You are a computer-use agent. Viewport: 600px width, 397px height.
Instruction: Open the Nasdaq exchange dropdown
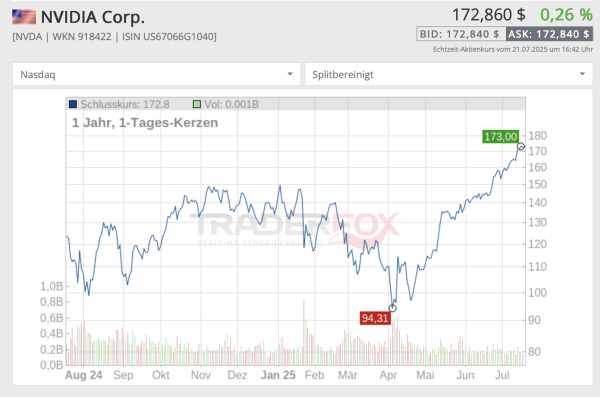click(x=156, y=74)
